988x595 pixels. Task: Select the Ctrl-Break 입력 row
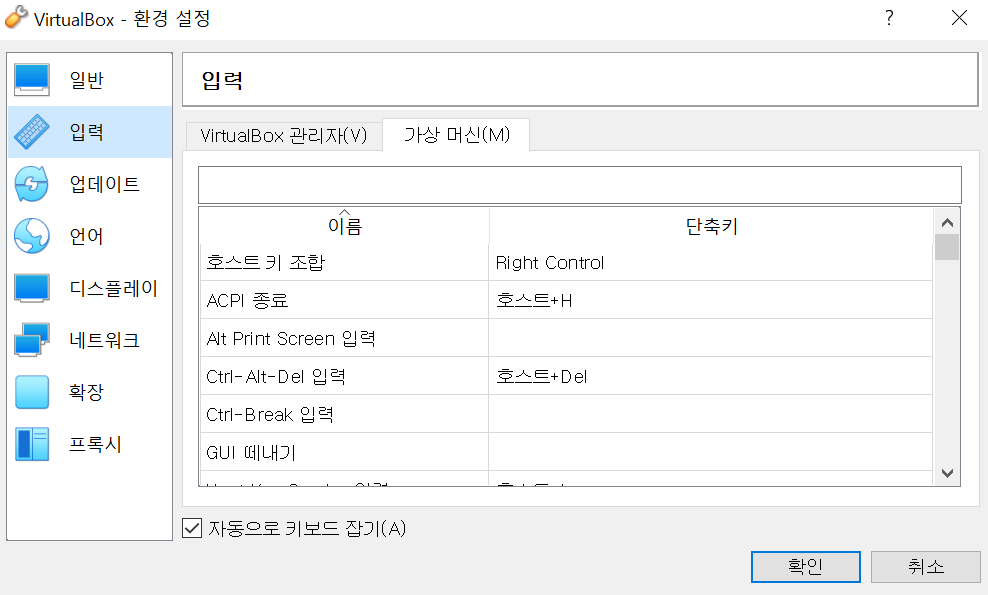point(566,414)
